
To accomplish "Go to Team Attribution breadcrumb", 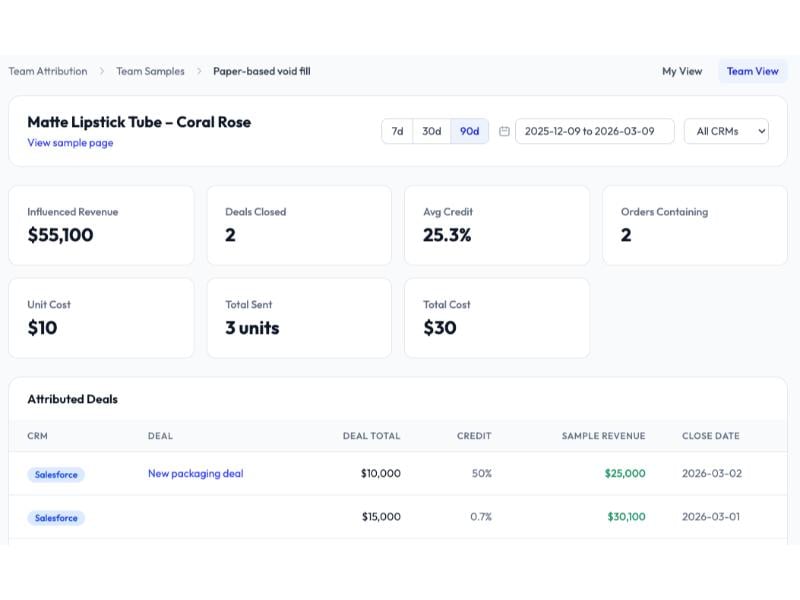I will tap(48, 71).
